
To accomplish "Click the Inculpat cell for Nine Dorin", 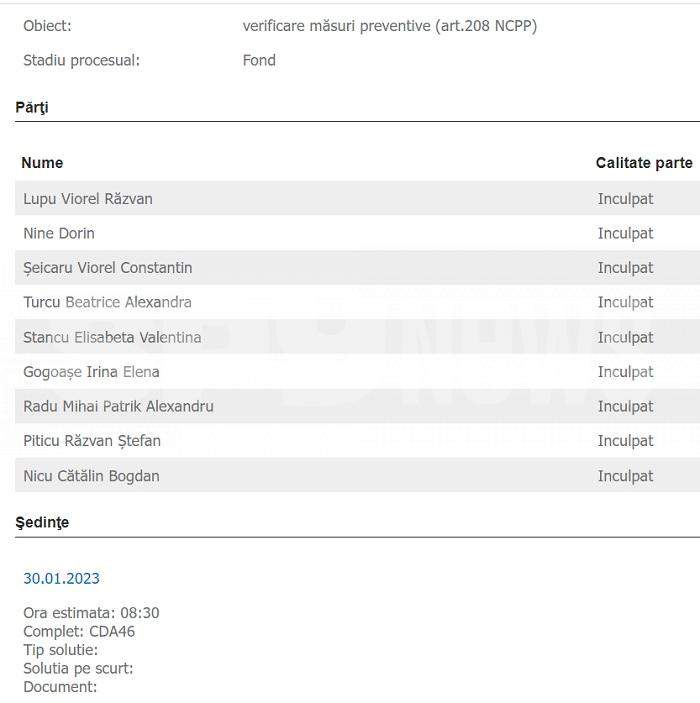I will (625, 234).
